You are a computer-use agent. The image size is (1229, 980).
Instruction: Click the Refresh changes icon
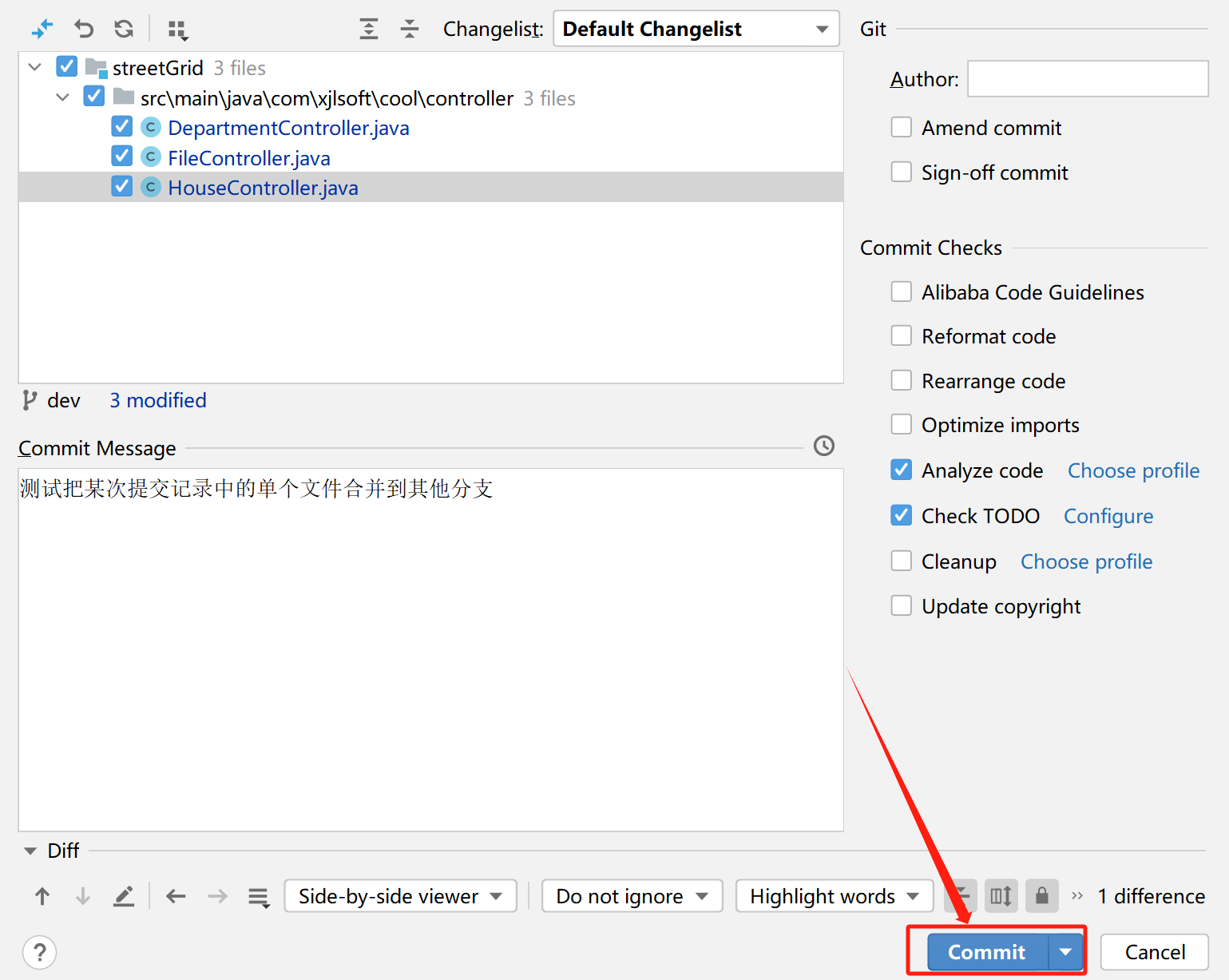click(123, 28)
